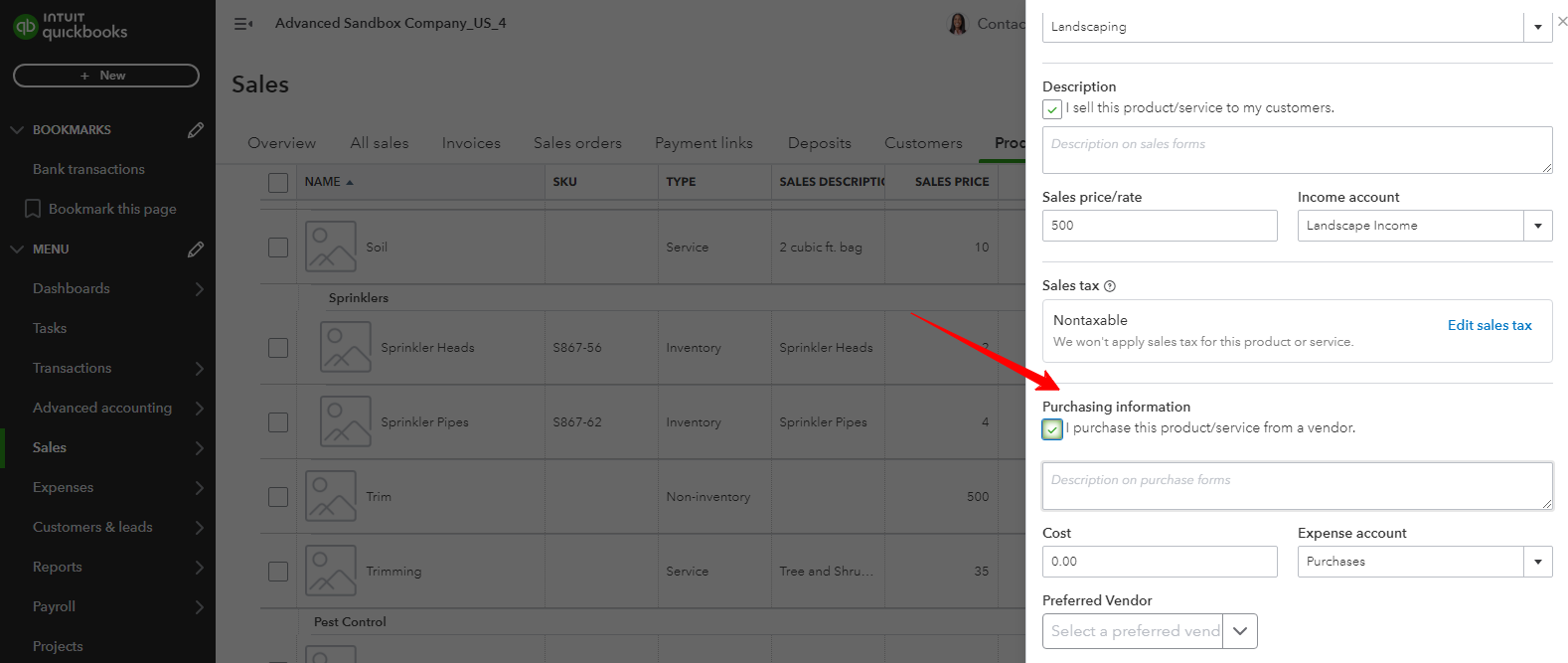
Task: Click the Sales tax help icon
Action: 1110,286
